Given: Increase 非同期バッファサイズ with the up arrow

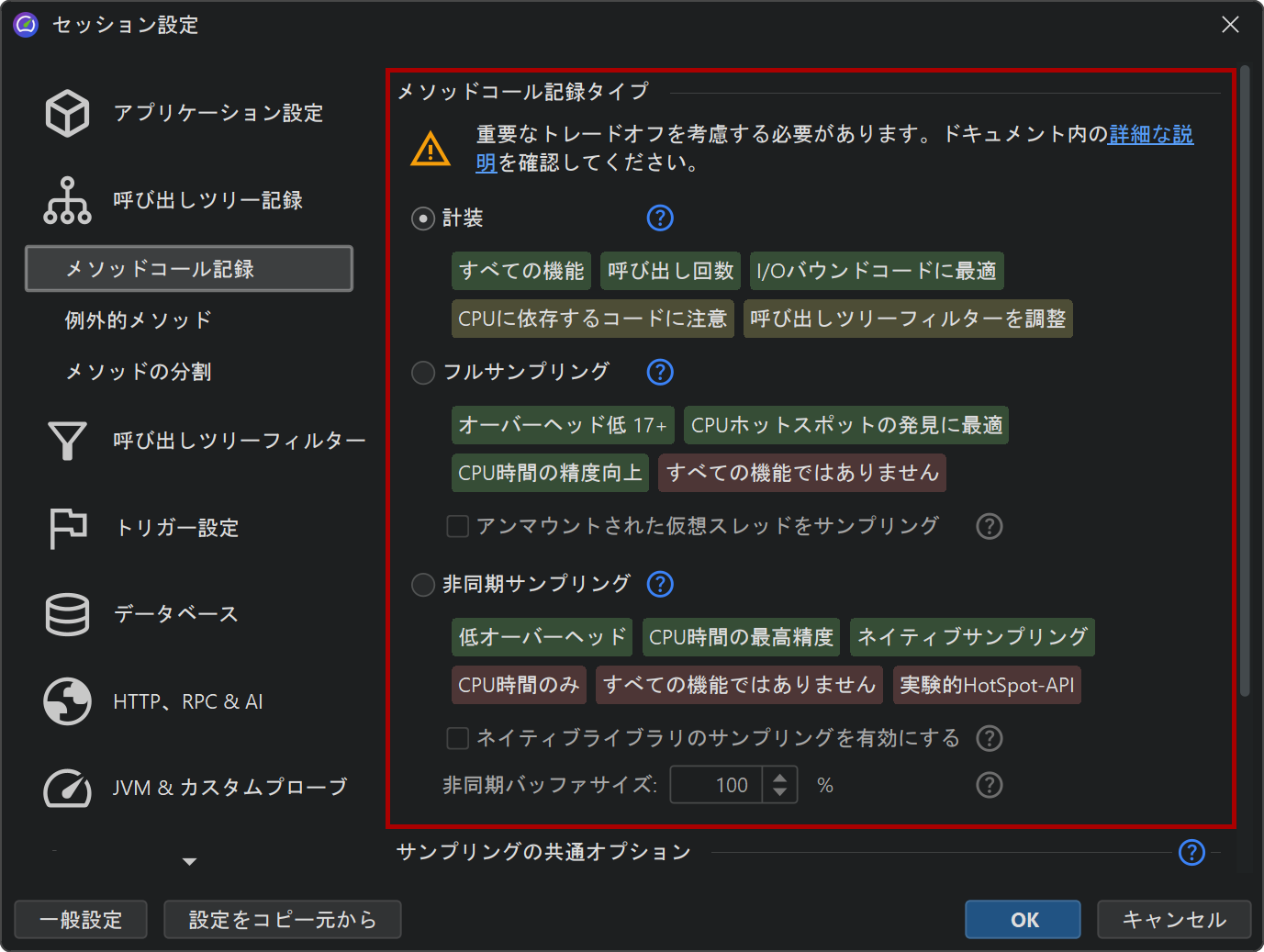Looking at the screenshot, I should coord(779,778).
